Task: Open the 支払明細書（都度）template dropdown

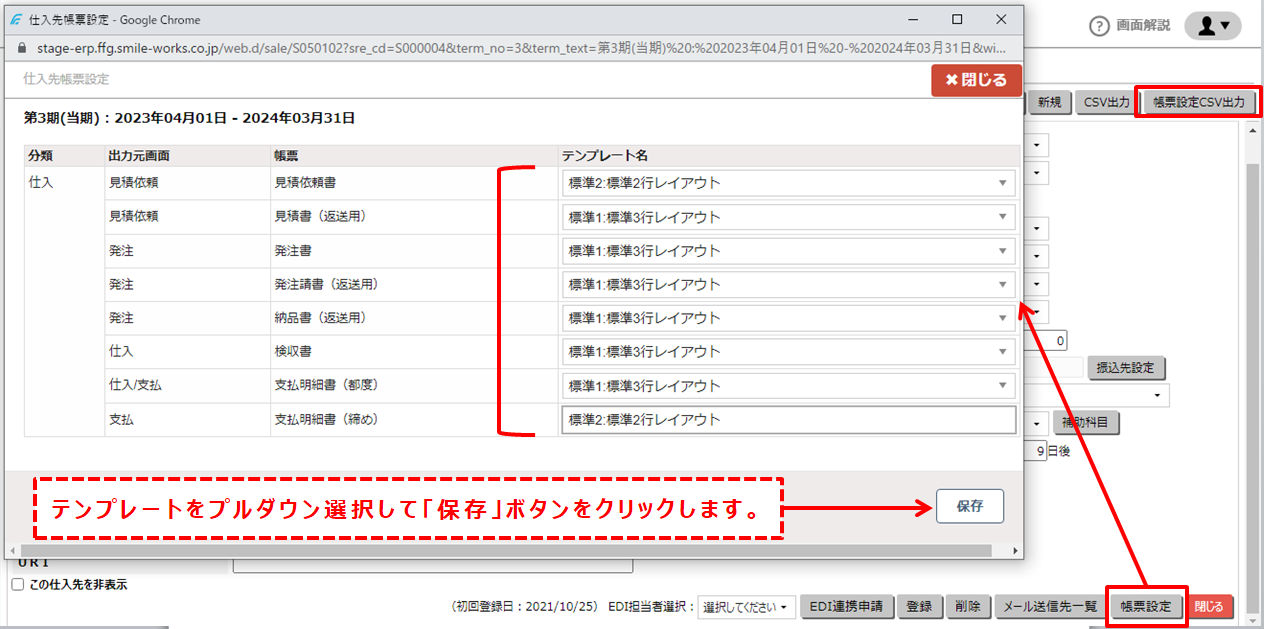Action: click(1005, 386)
